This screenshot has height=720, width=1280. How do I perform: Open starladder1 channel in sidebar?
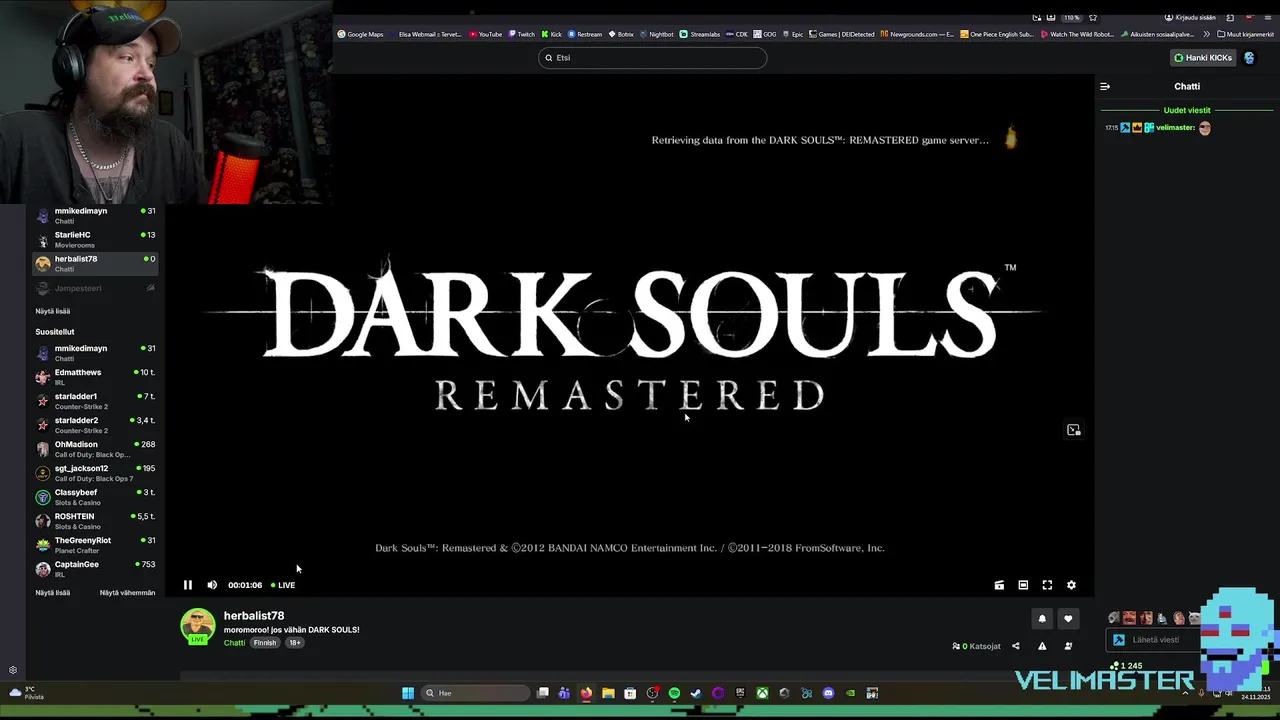pyautogui.click(x=97, y=401)
